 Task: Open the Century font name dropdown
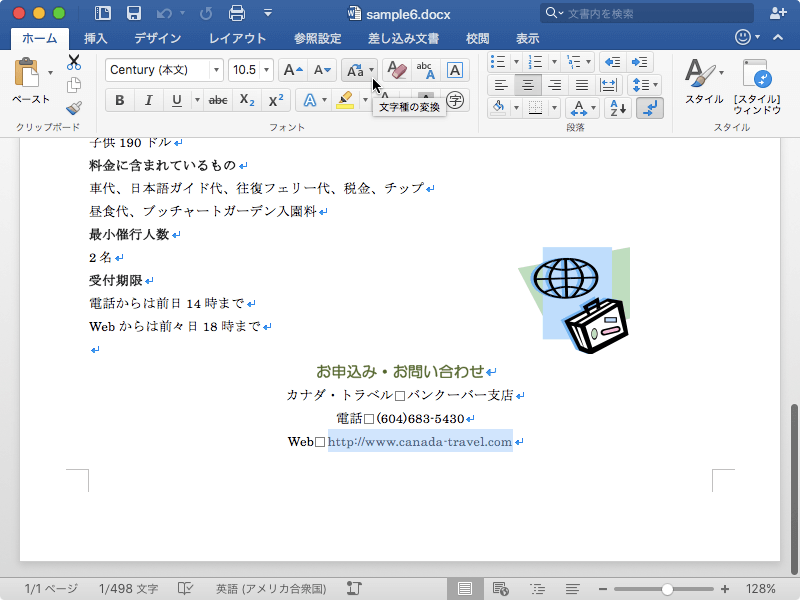(x=215, y=70)
